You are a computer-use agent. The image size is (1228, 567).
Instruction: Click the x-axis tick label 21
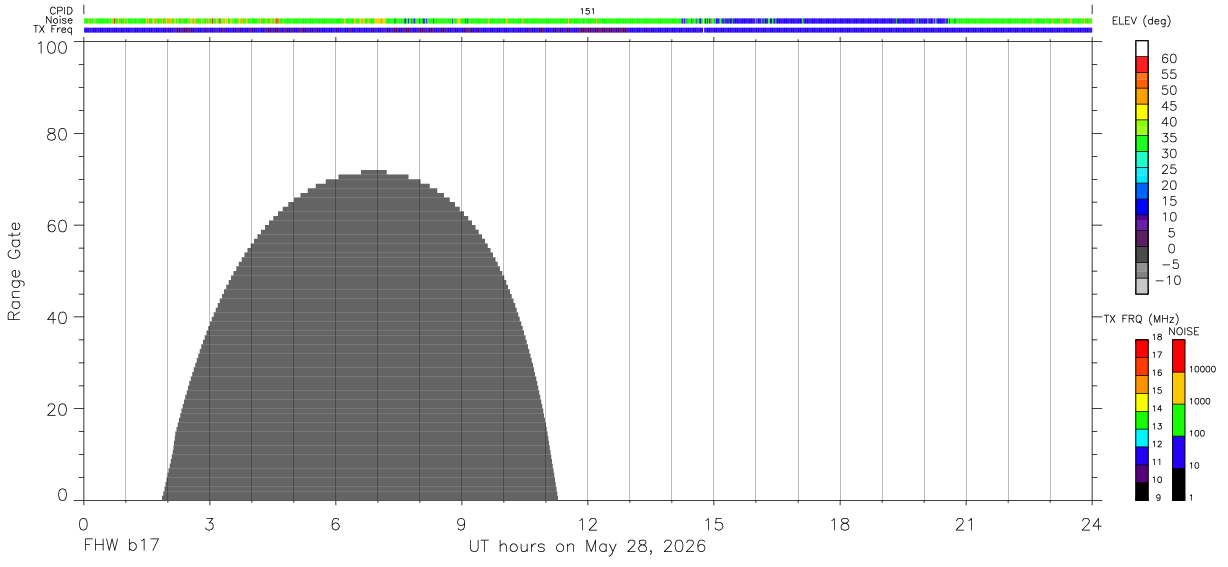[x=965, y=523]
